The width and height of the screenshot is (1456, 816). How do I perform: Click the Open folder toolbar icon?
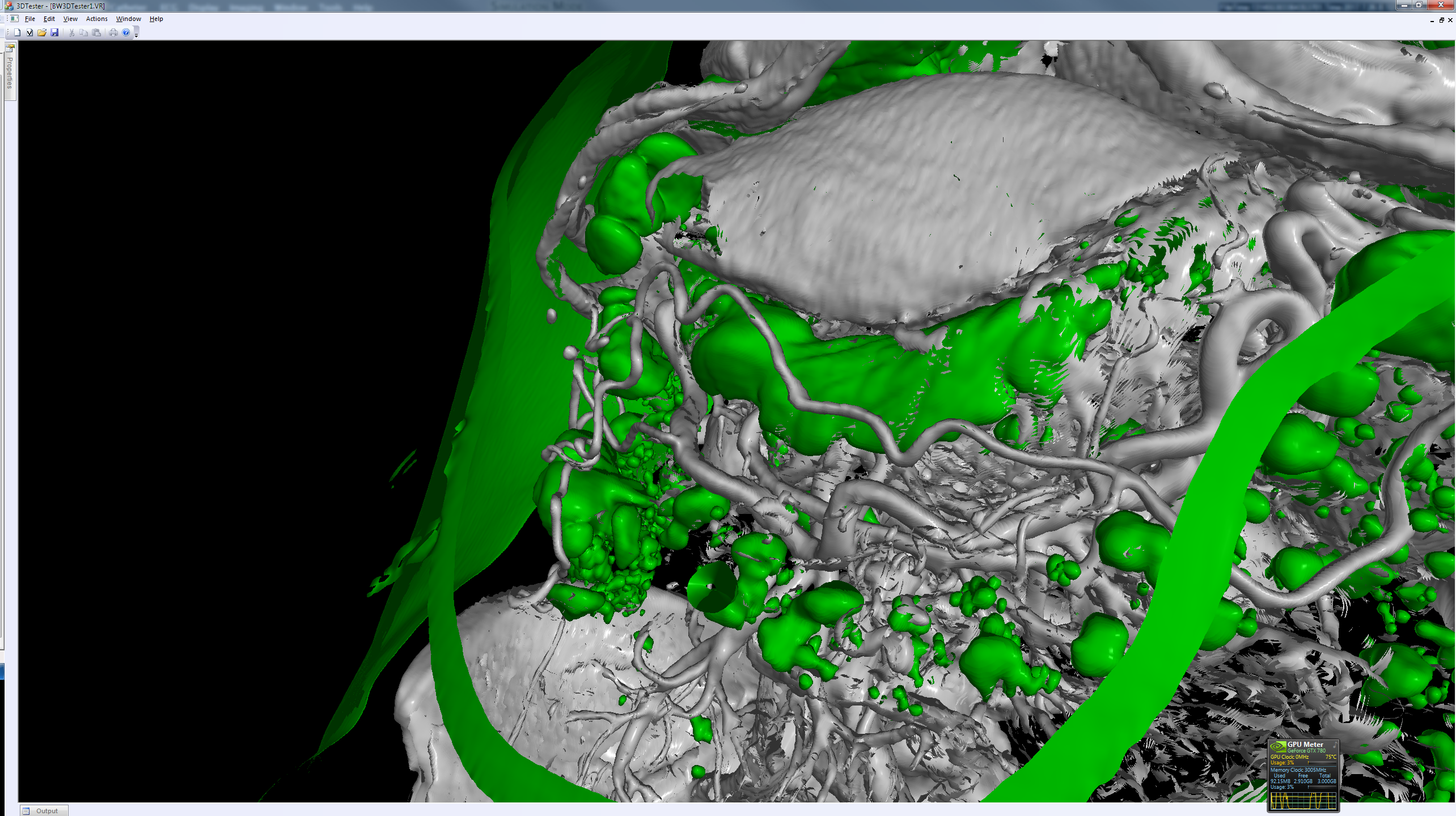pos(42,32)
